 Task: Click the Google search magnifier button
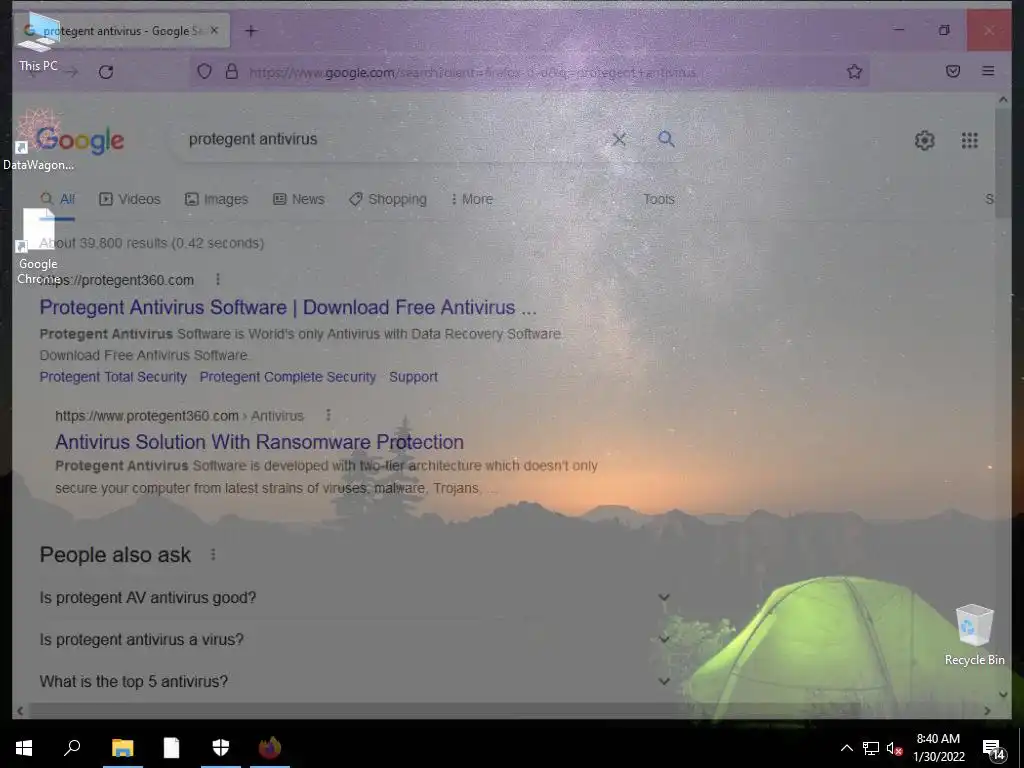pos(666,138)
